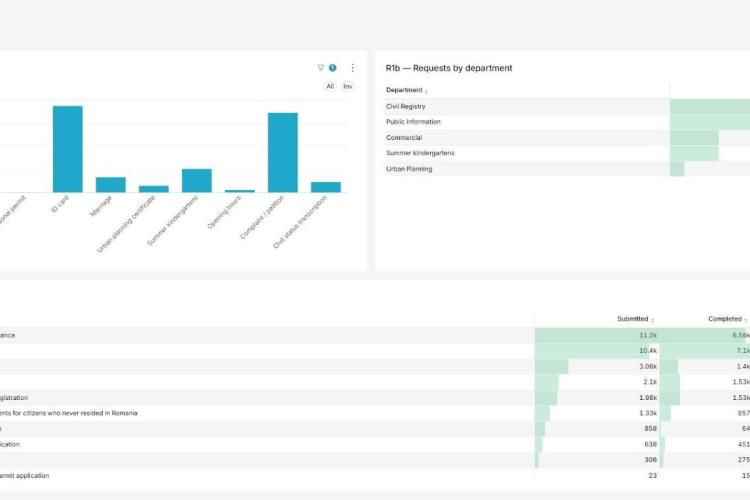Click the row ending in 'ance'
Screen dimensions: 750x500
[x=375, y=335]
